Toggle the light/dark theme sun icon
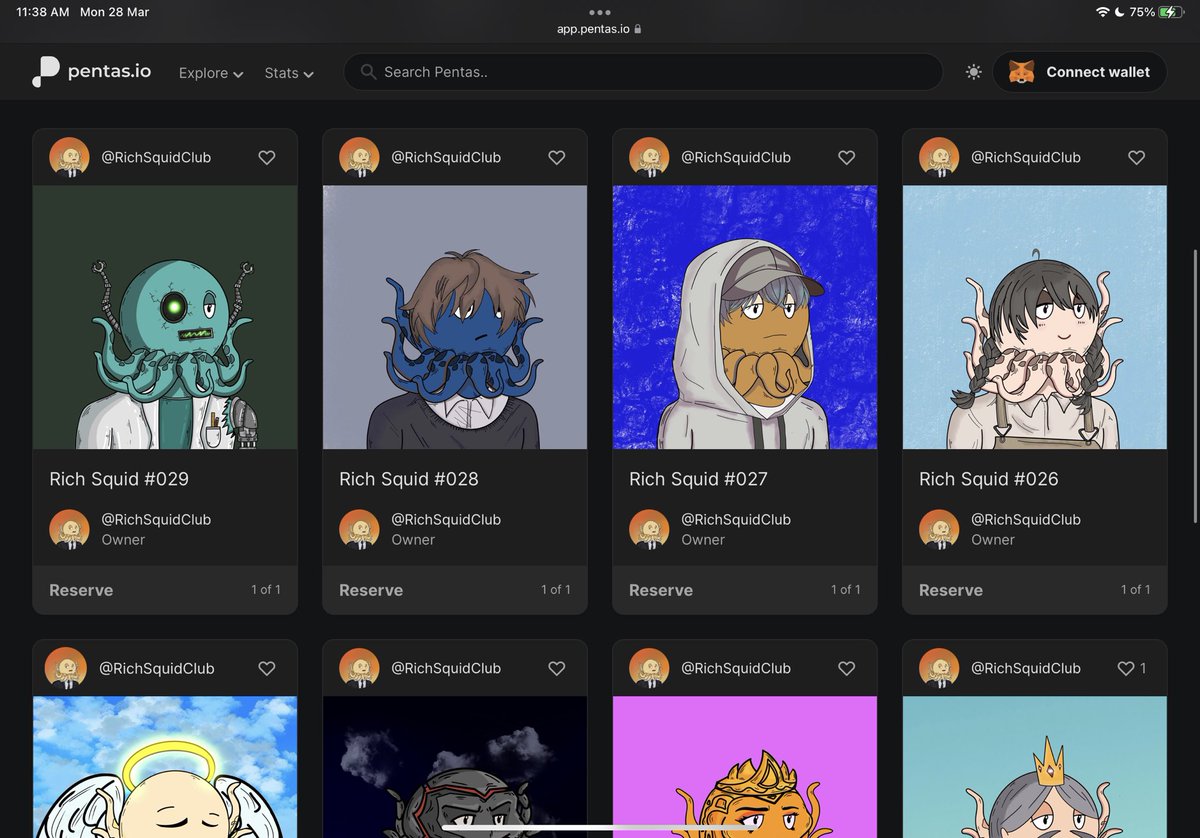The width and height of the screenshot is (1200, 838). pyautogui.click(x=974, y=72)
